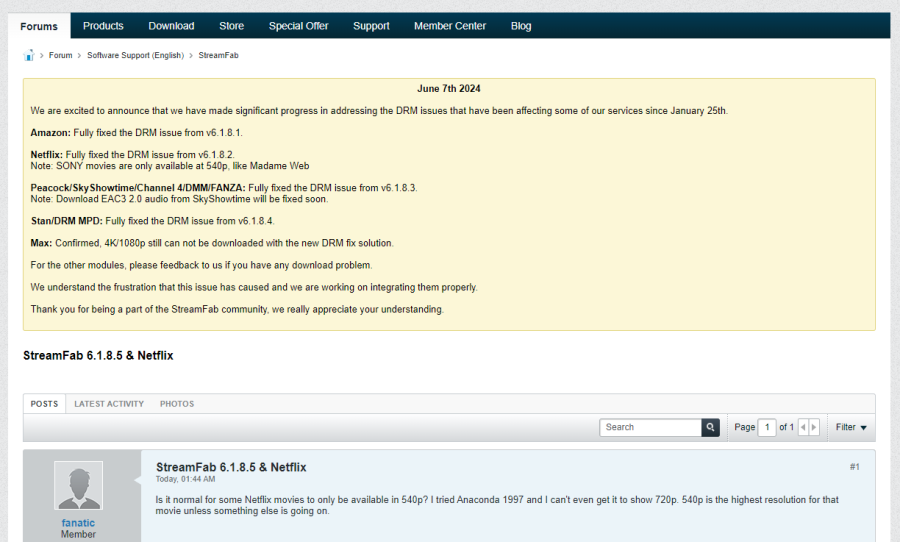The height and width of the screenshot is (542, 900).
Task: Click the 'Netflix:' announcement line
Action: [x=133, y=155]
